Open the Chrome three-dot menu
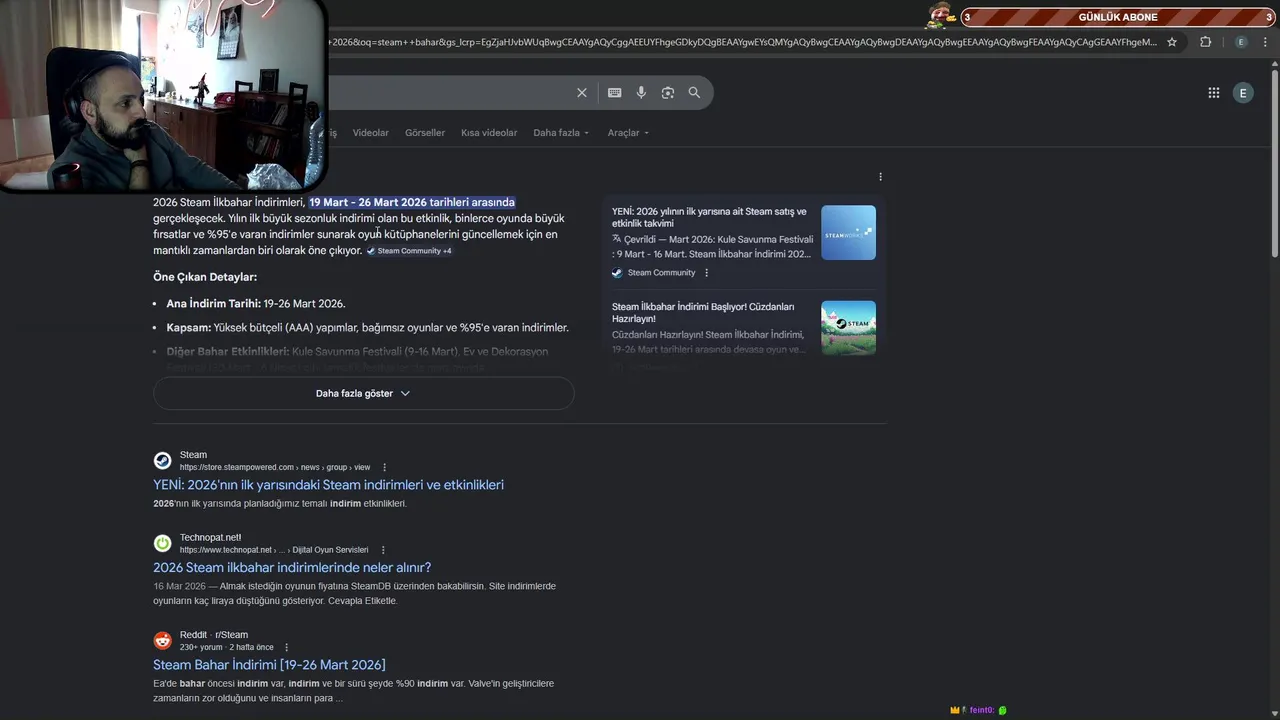 click(x=1264, y=42)
